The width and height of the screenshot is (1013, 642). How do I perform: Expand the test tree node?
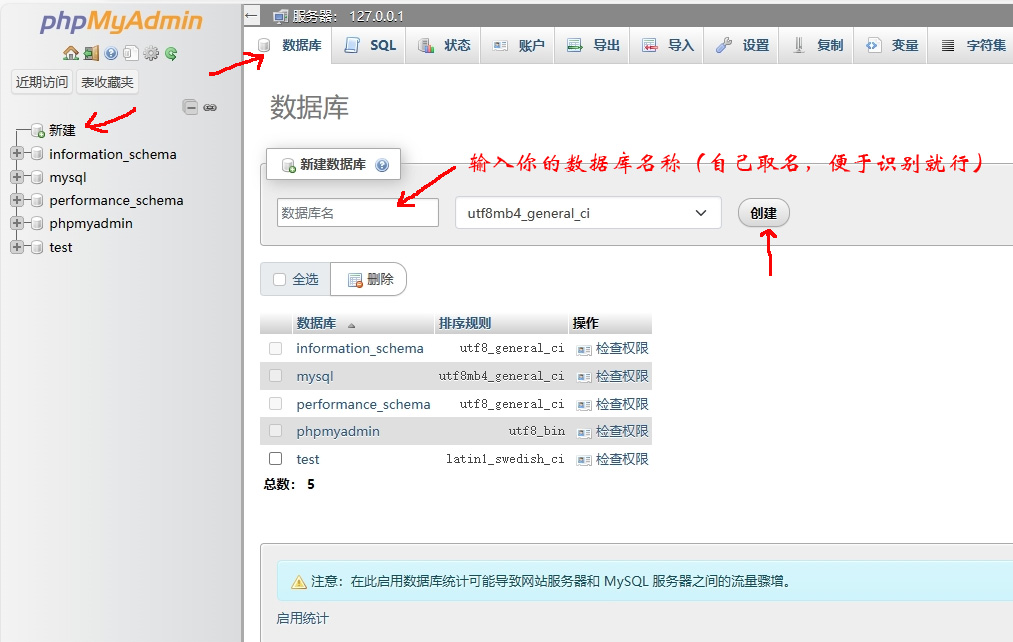pos(17,247)
